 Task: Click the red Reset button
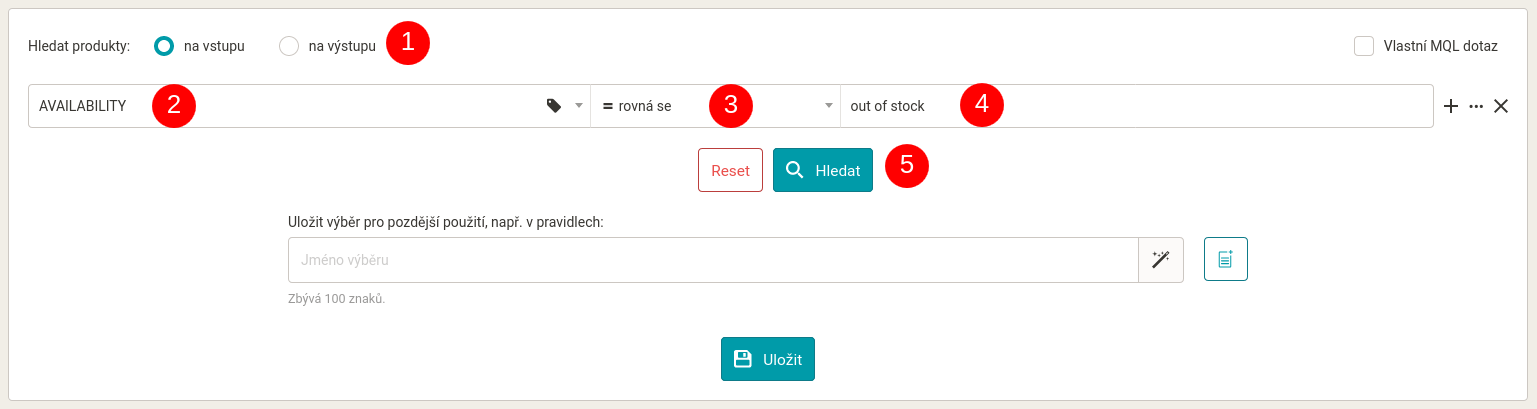(730, 170)
